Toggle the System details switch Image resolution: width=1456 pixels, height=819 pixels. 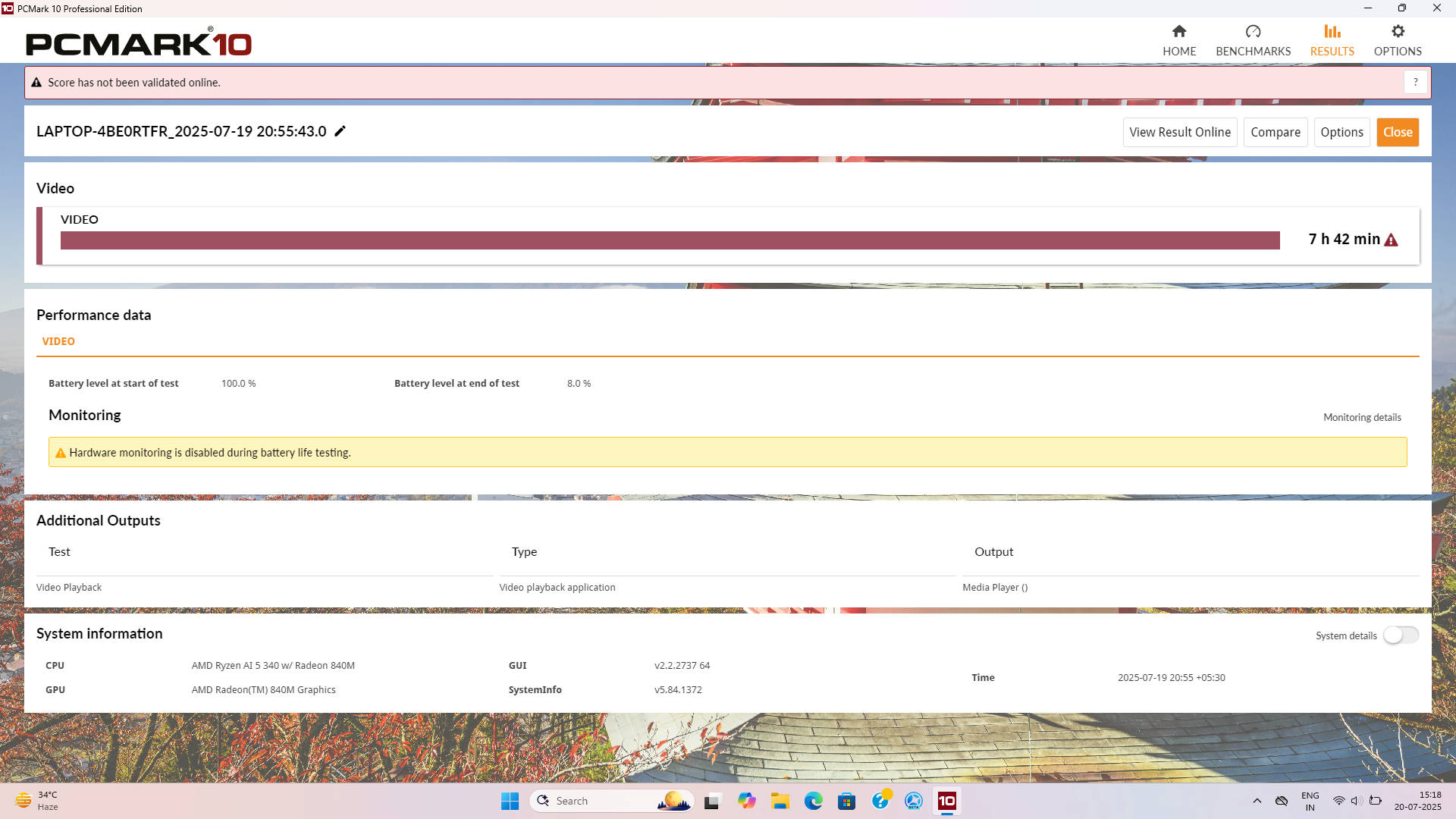1400,635
